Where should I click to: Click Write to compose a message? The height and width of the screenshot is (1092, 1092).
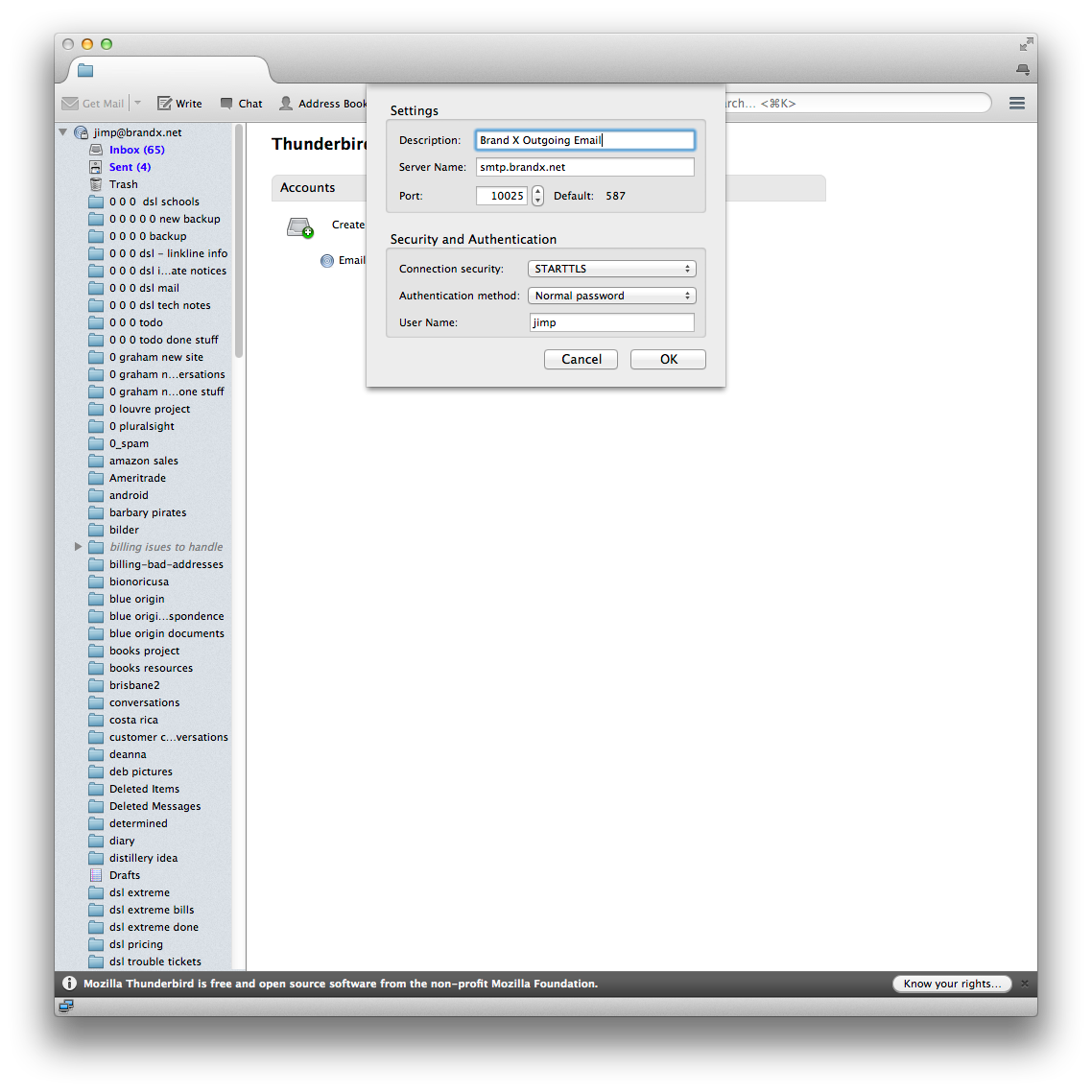click(x=179, y=103)
